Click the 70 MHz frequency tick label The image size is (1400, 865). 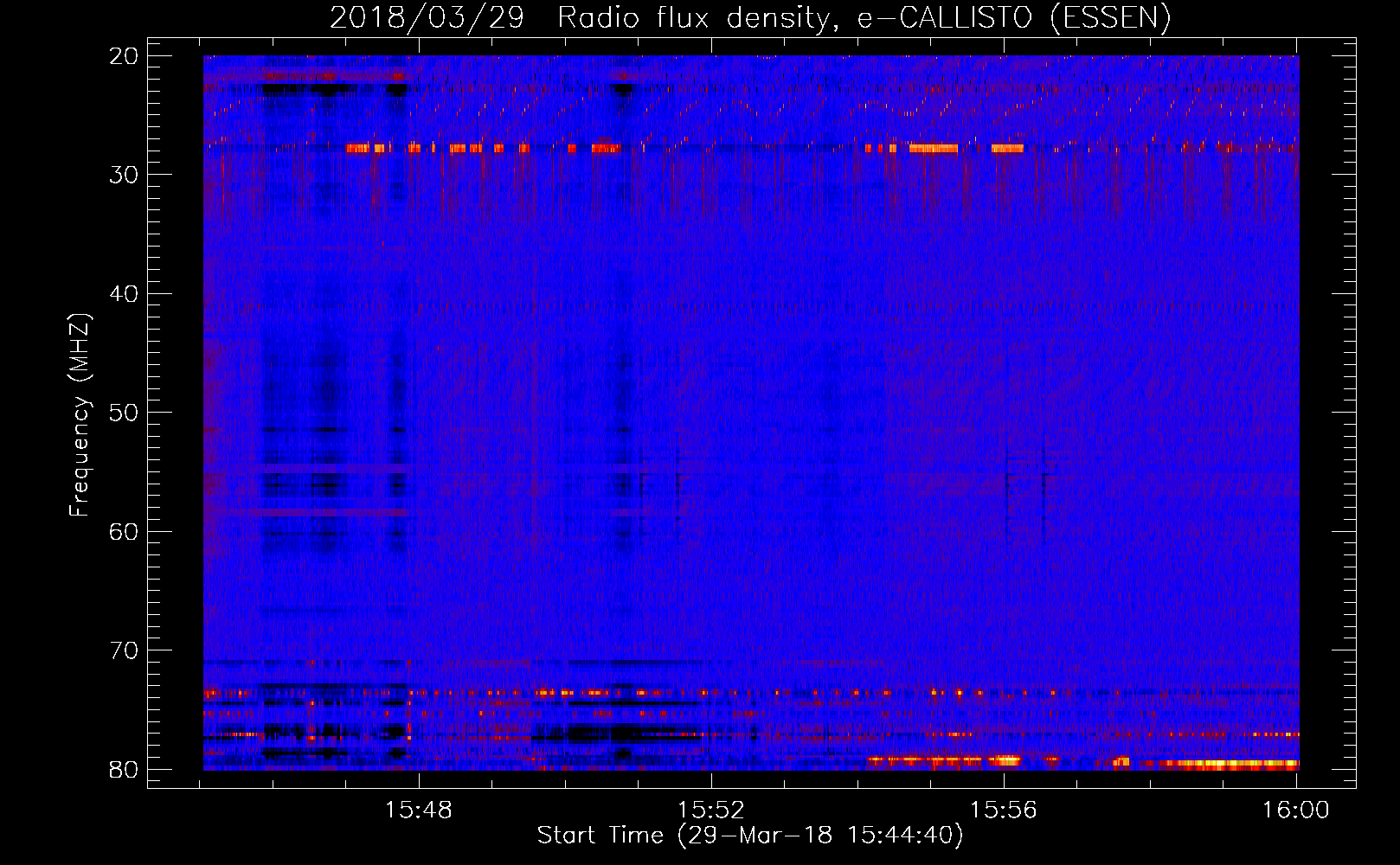point(125,650)
